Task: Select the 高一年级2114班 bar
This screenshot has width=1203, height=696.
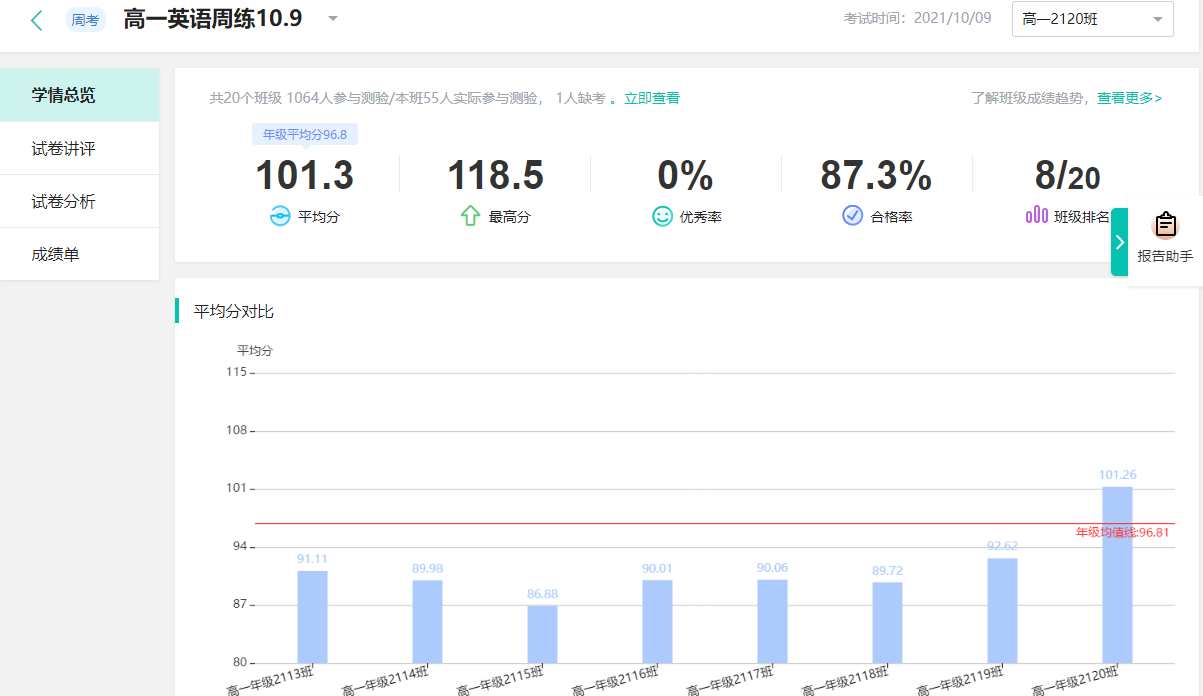Action: [427, 621]
